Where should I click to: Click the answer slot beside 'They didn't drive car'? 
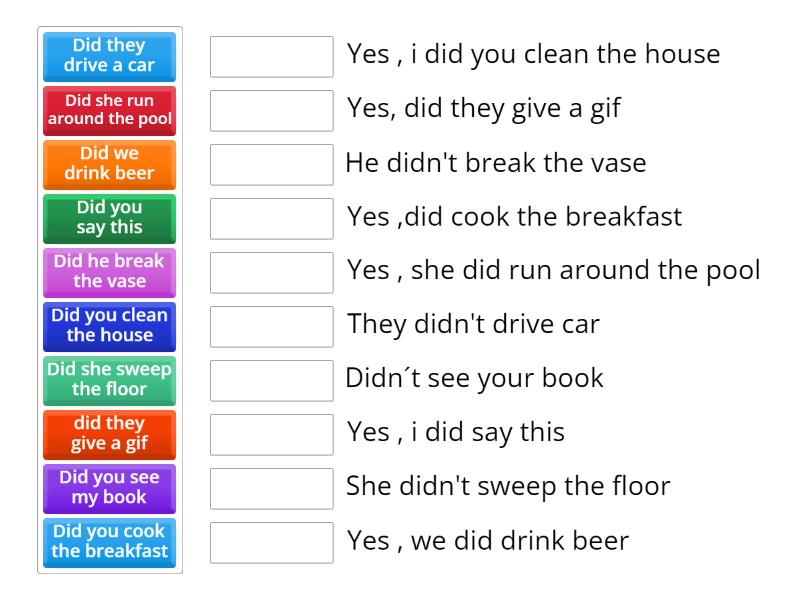[271, 325]
